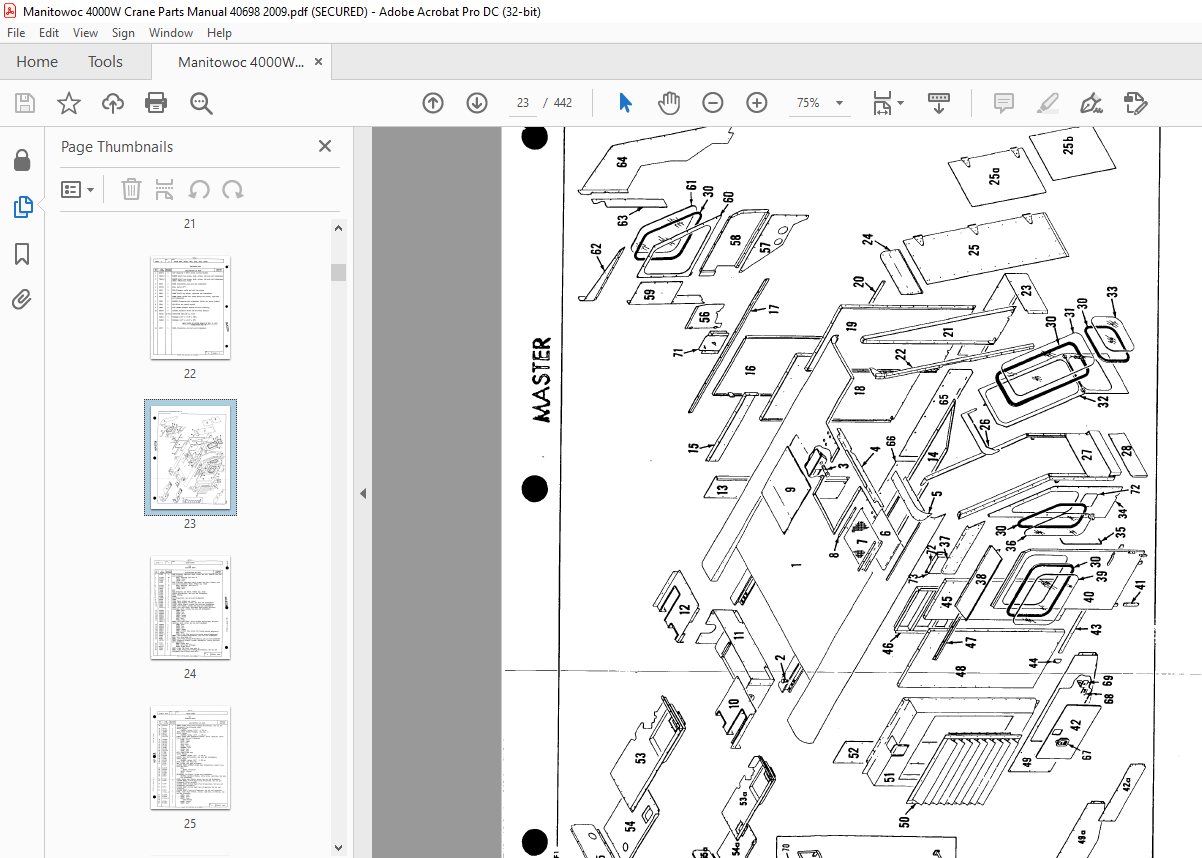Click the upload to cloud icon

113,103
